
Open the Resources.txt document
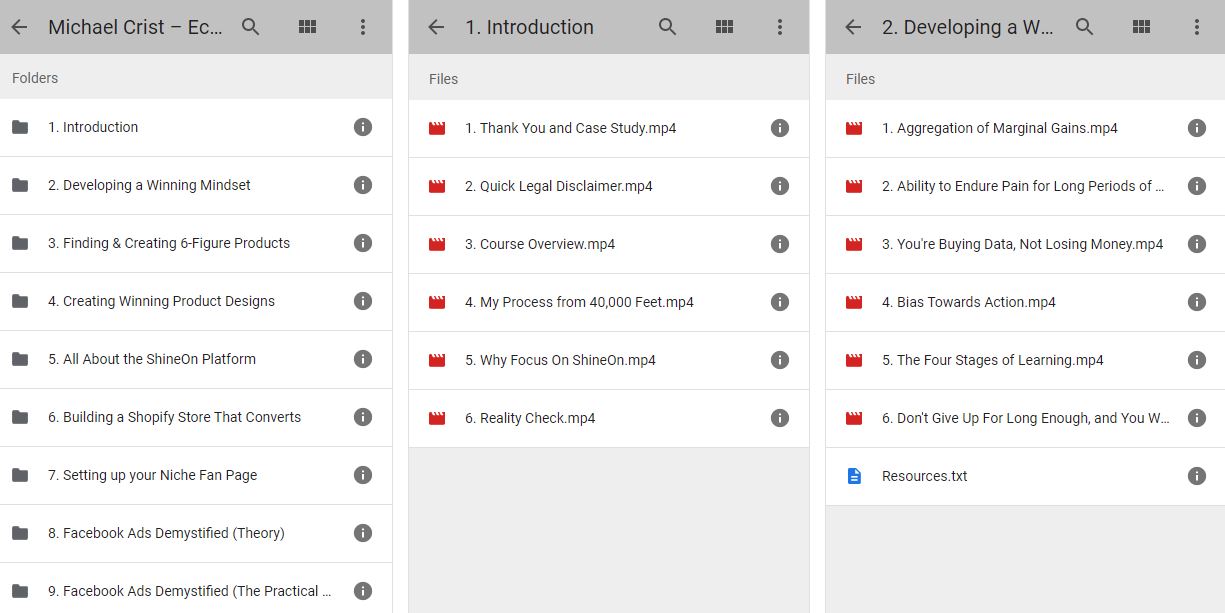[x=1025, y=476]
